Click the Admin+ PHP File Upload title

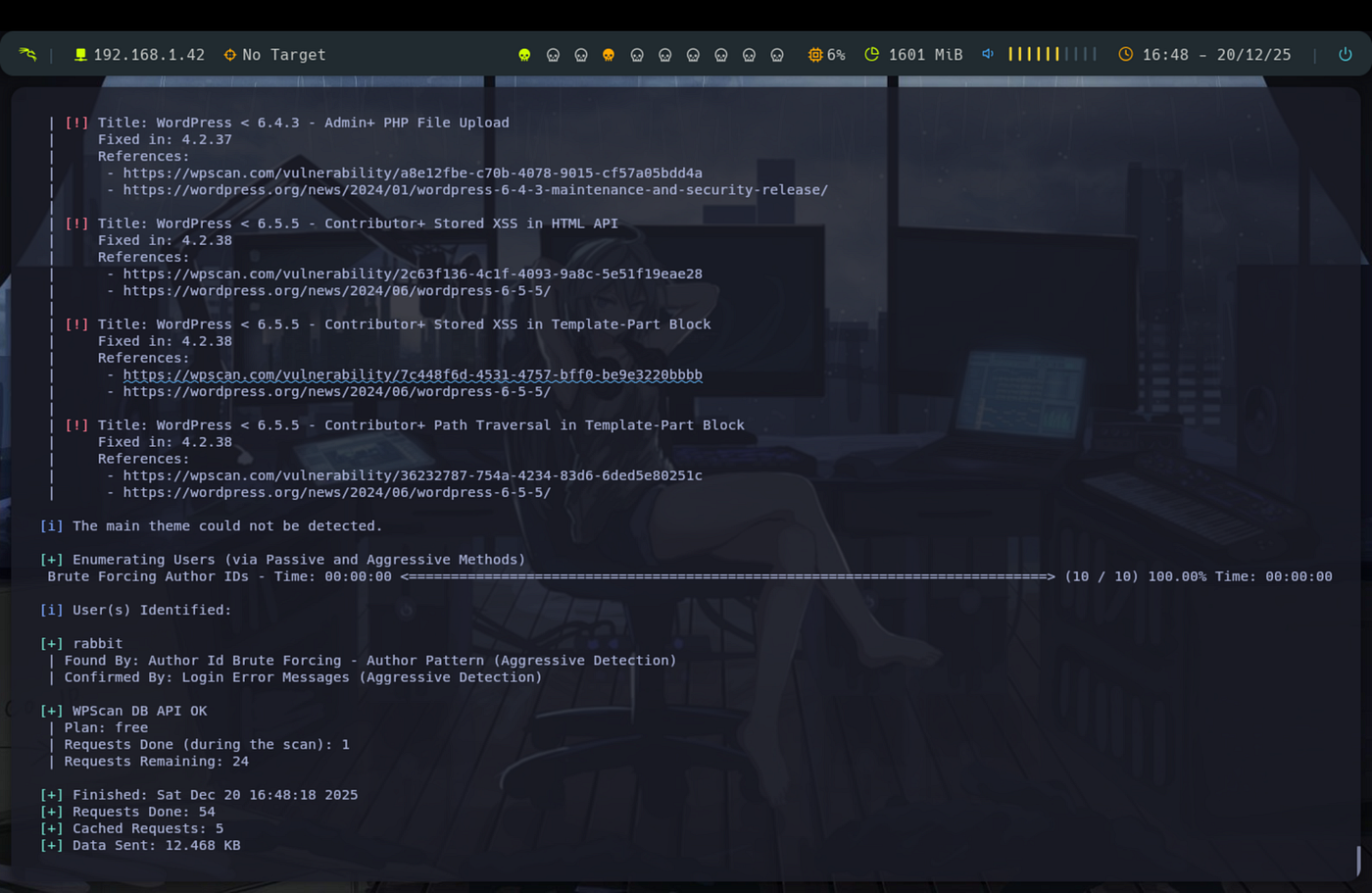[x=304, y=124]
